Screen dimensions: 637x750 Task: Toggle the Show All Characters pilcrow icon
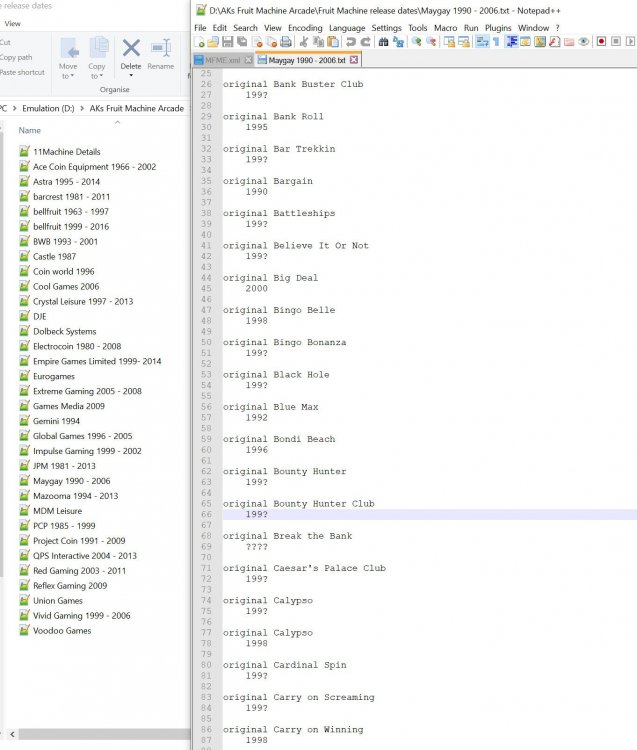pyautogui.click(x=496, y=42)
